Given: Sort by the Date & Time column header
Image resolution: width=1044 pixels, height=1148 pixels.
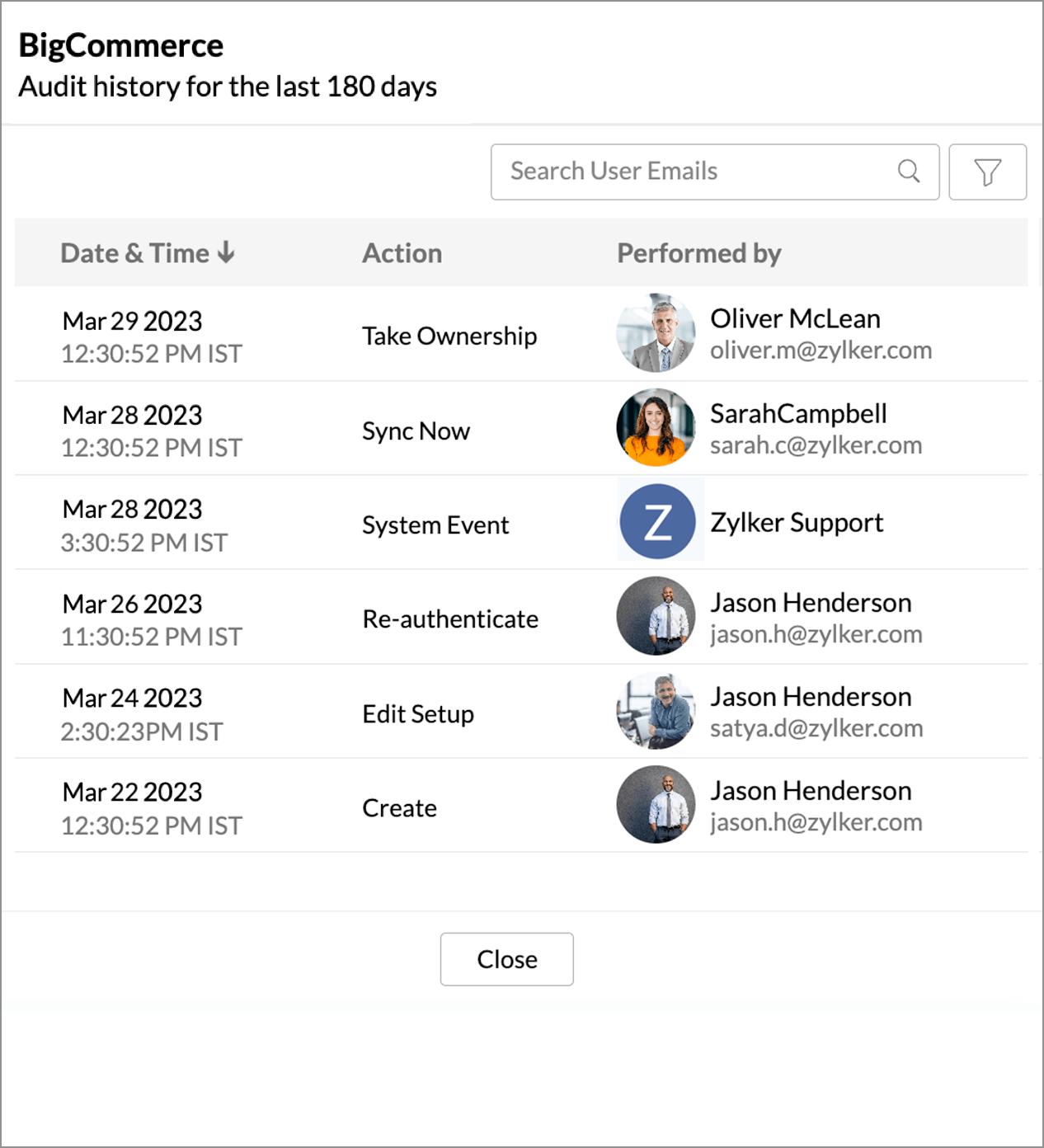Looking at the screenshot, I should [134, 253].
